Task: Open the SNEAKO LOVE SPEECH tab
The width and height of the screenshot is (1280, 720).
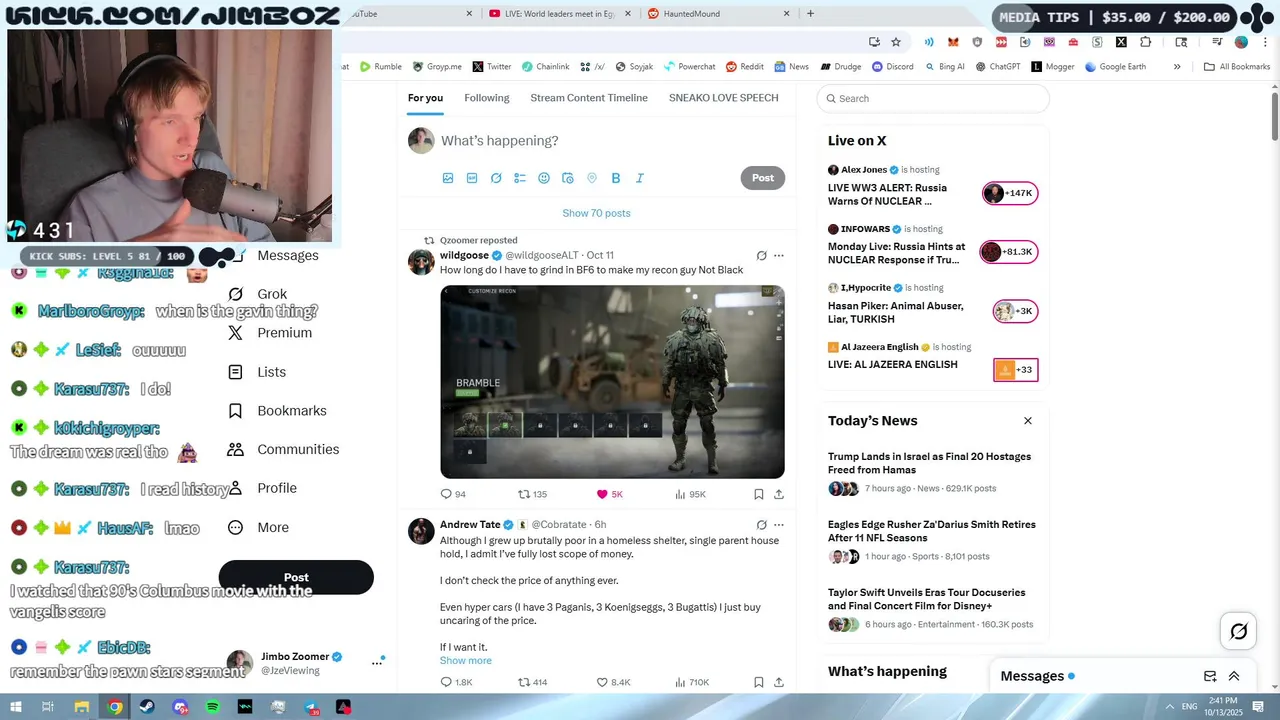Action: point(724,98)
